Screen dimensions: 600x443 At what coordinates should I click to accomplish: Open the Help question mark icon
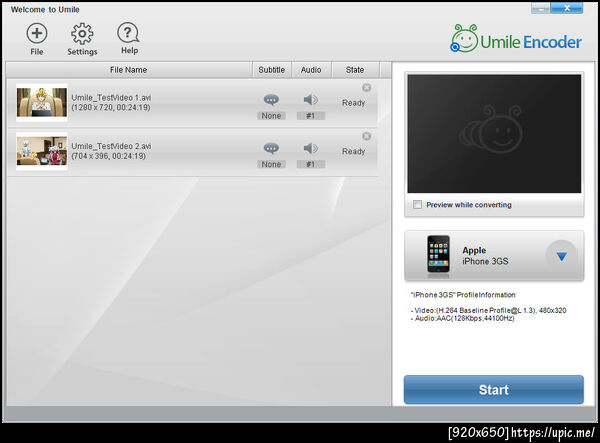(128, 33)
